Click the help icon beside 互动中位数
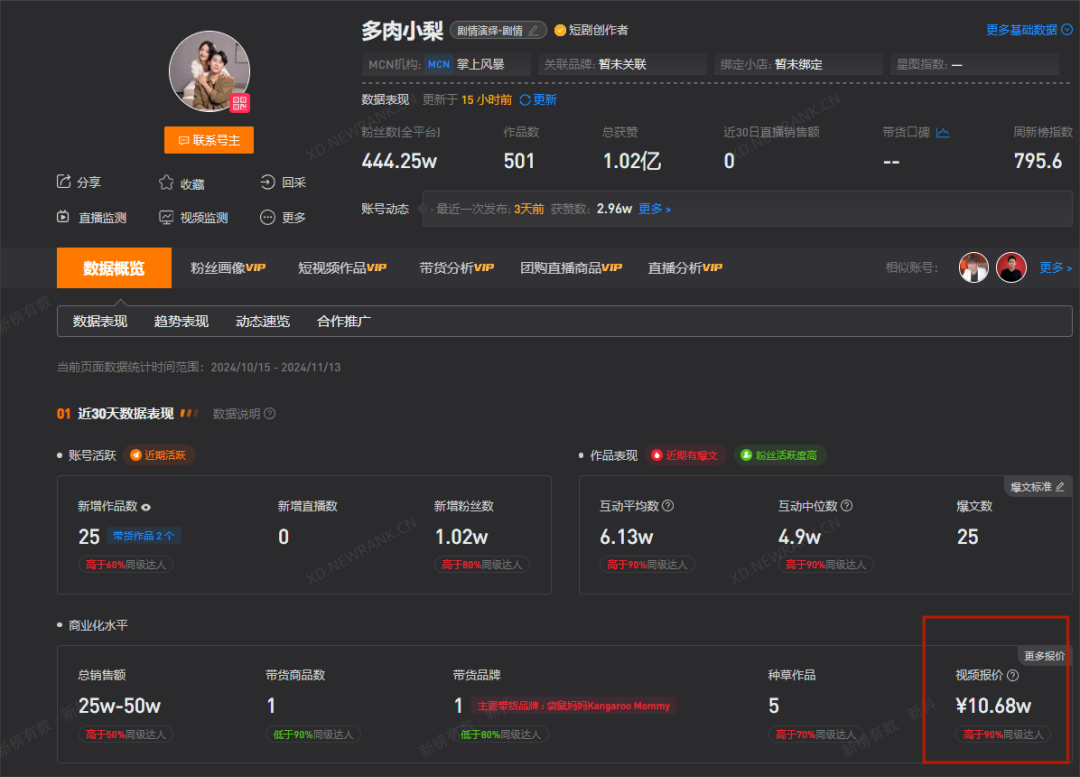 847,506
